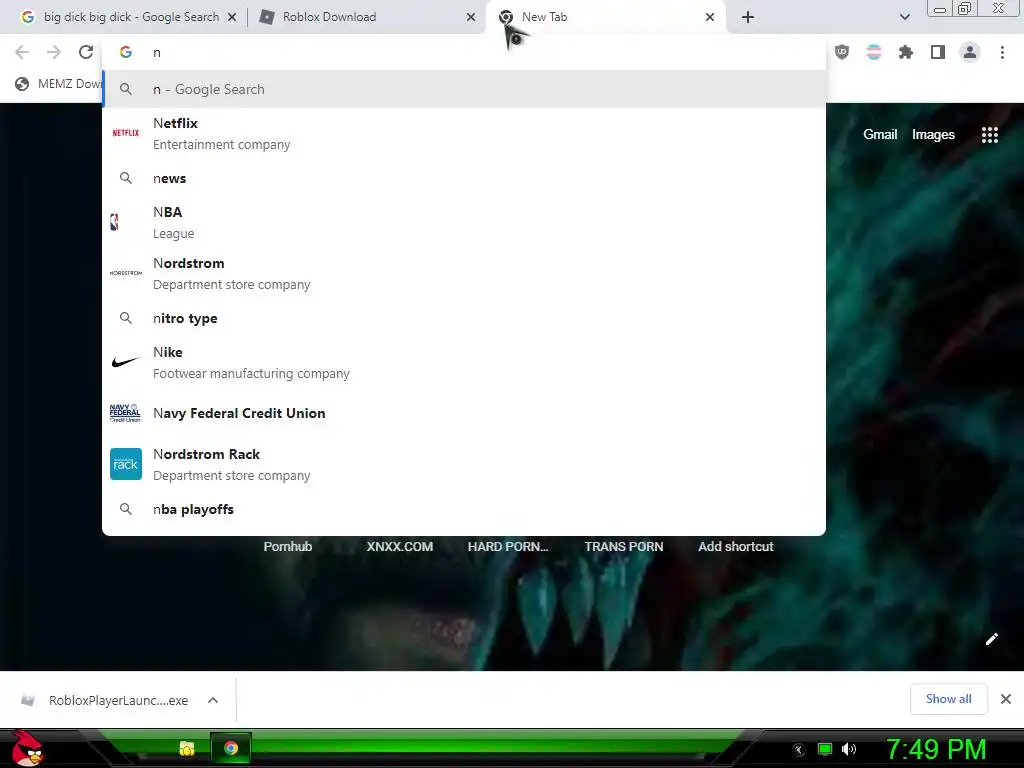Click the customize page pencil icon

pos(991,639)
